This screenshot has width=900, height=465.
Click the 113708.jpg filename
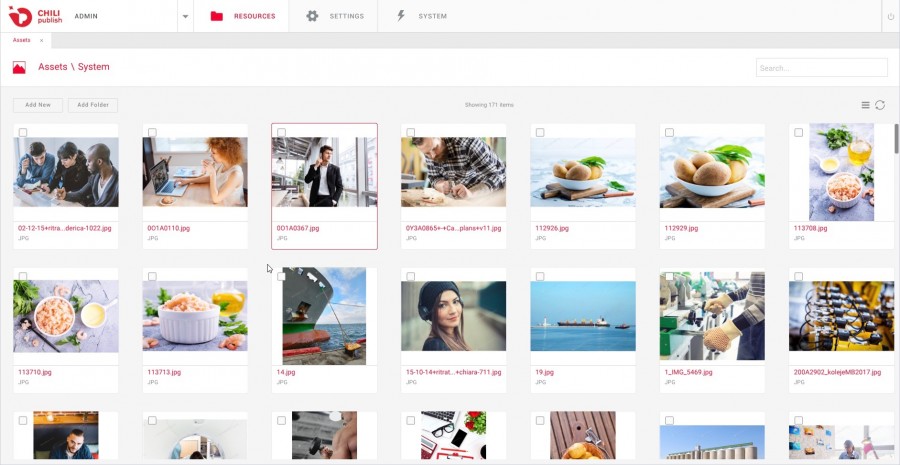click(810, 228)
